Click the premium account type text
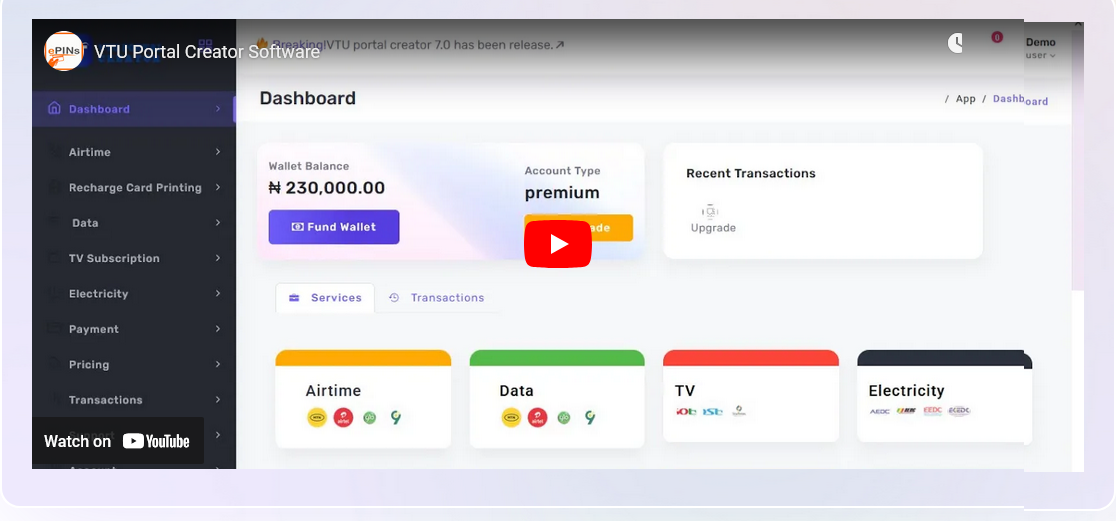The image size is (1116, 521). tap(562, 193)
